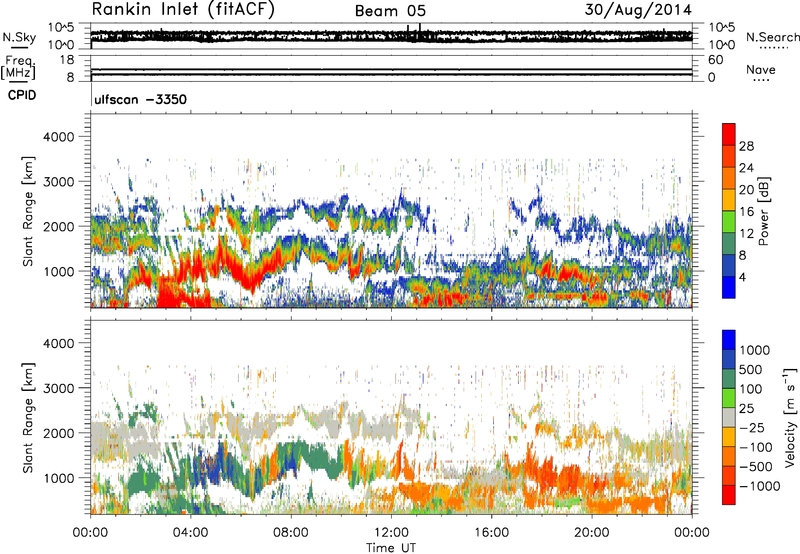The height and width of the screenshot is (554, 800).
Task: Click the '04:00' time axis tick label
Action: (190, 533)
